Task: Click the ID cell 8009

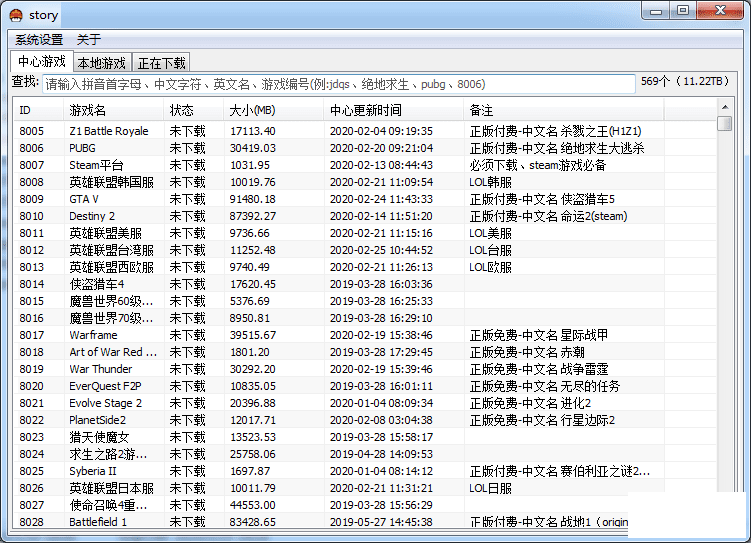Action: (32, 199)
